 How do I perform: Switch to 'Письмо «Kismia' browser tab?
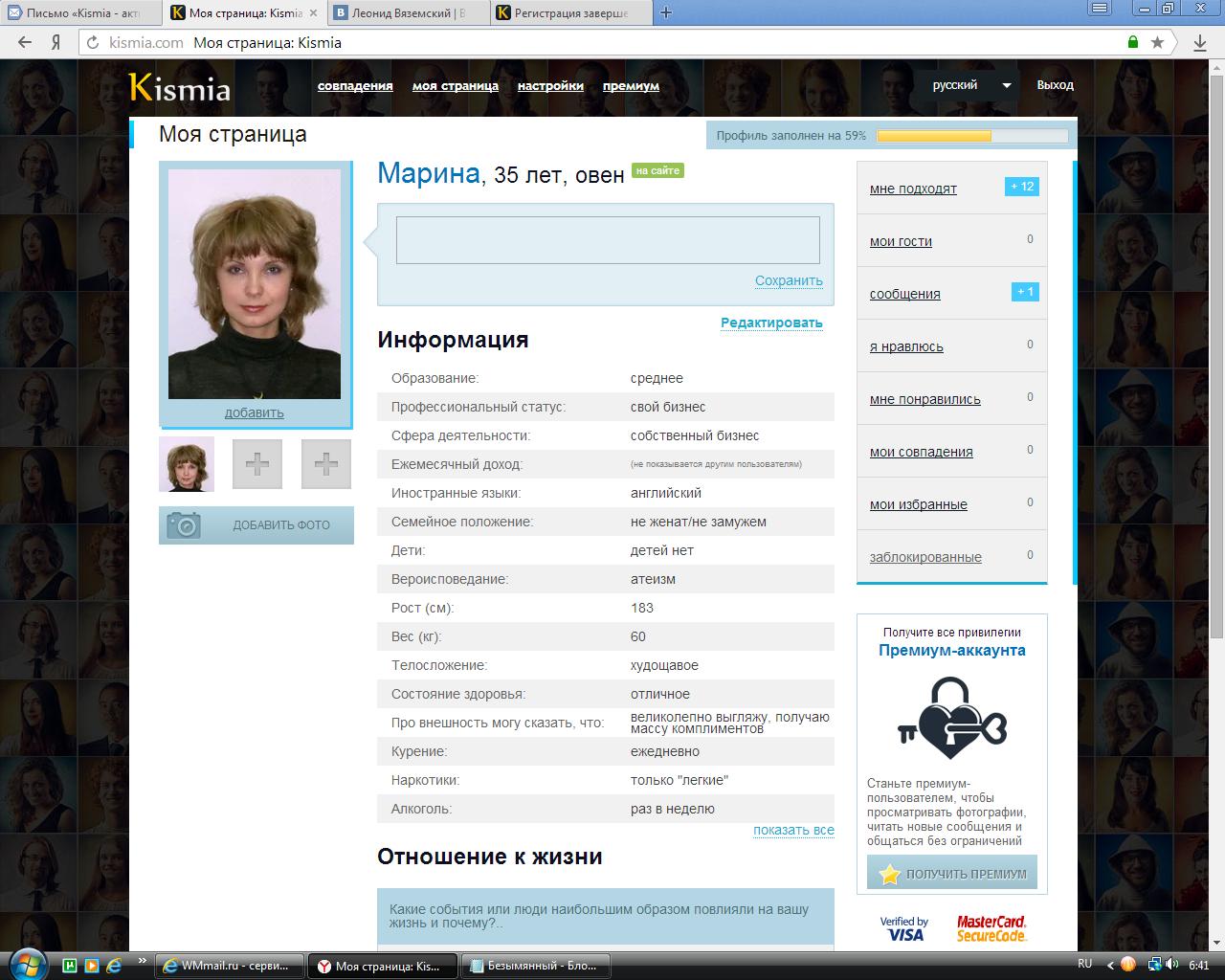(81, 13)
